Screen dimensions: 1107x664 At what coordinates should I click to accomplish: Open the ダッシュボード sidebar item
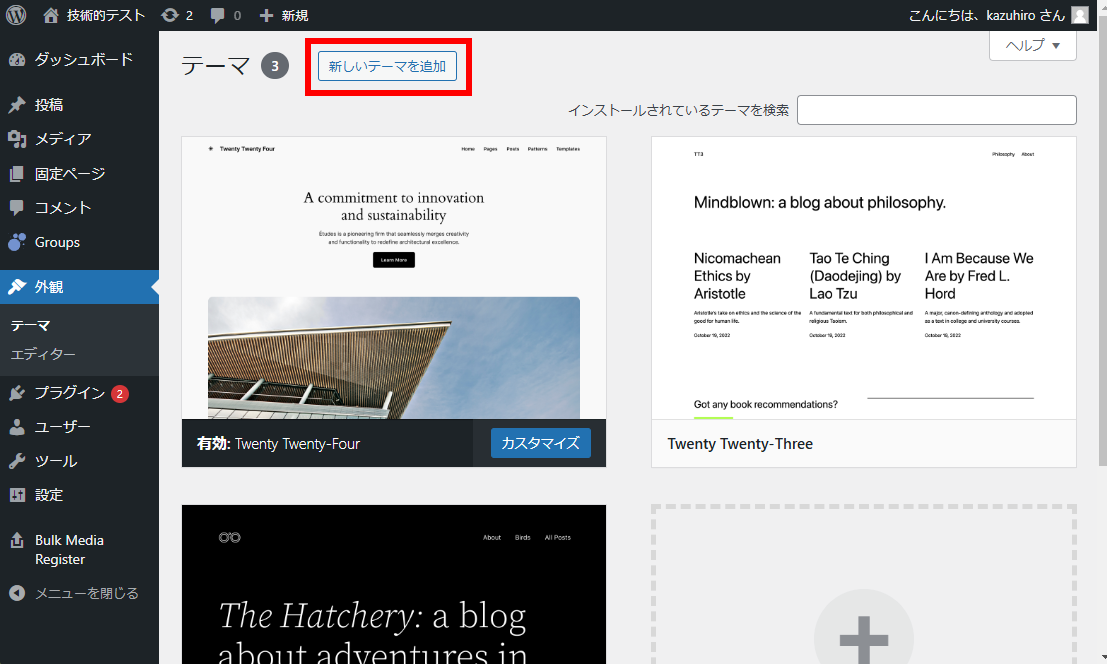pos(83,59)
